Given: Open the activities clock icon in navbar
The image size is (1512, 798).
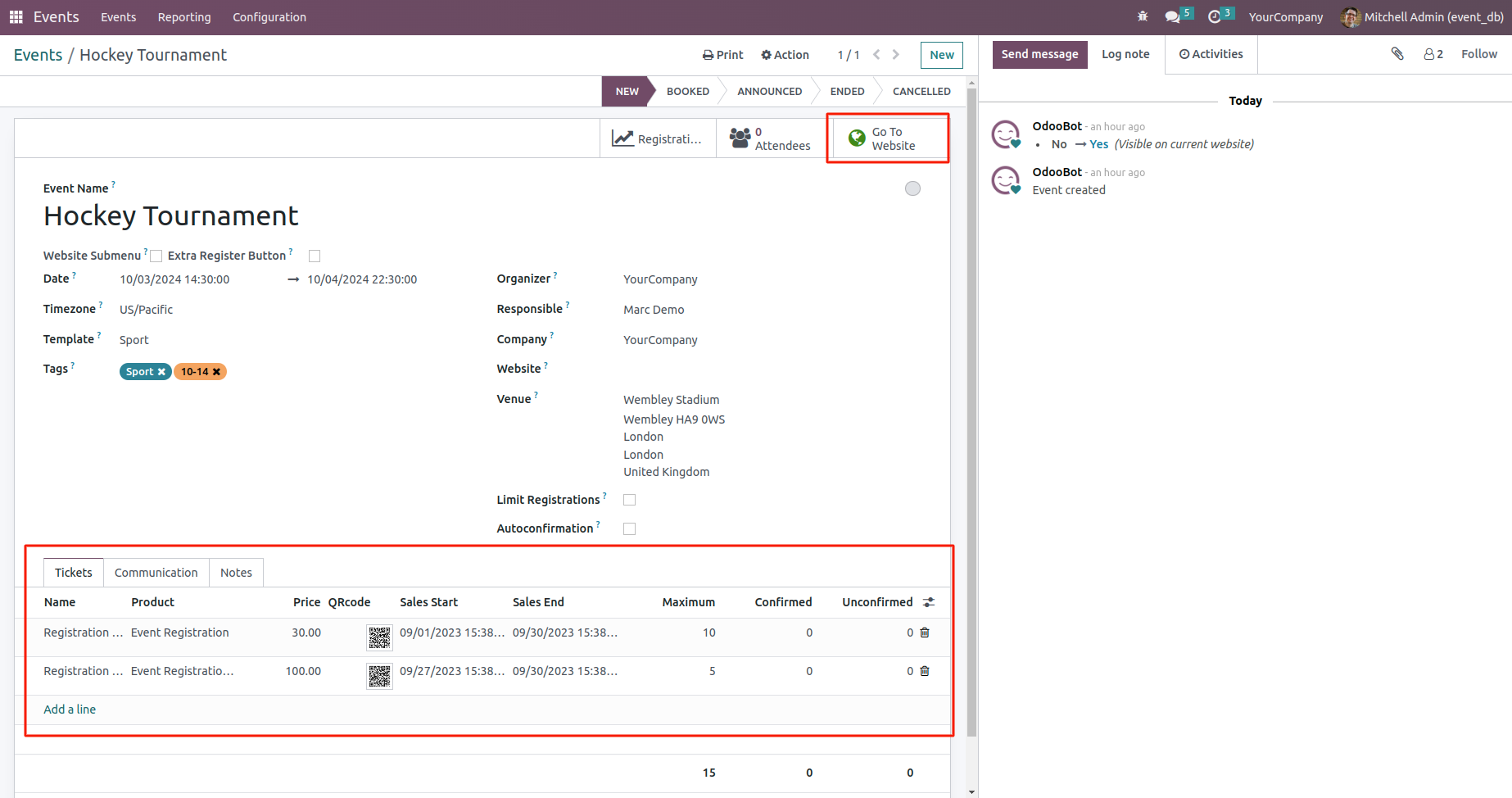Looking at the screenshot, I should pos(1215,16).
